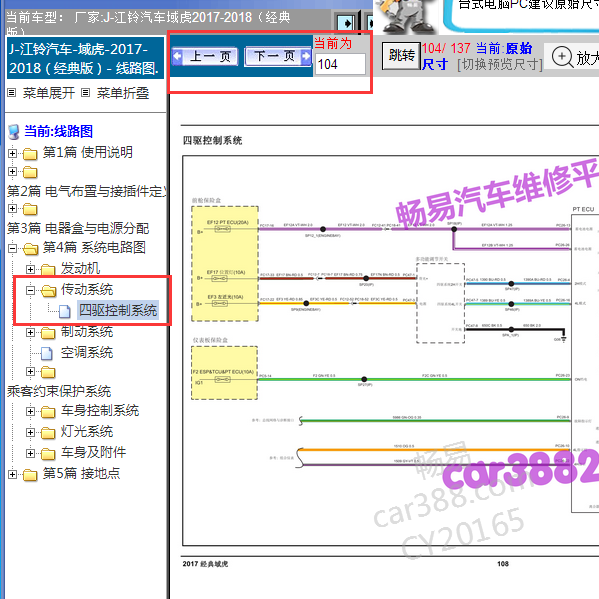Collapse the 第4篇 系统电路图 node

pos(12,248)
